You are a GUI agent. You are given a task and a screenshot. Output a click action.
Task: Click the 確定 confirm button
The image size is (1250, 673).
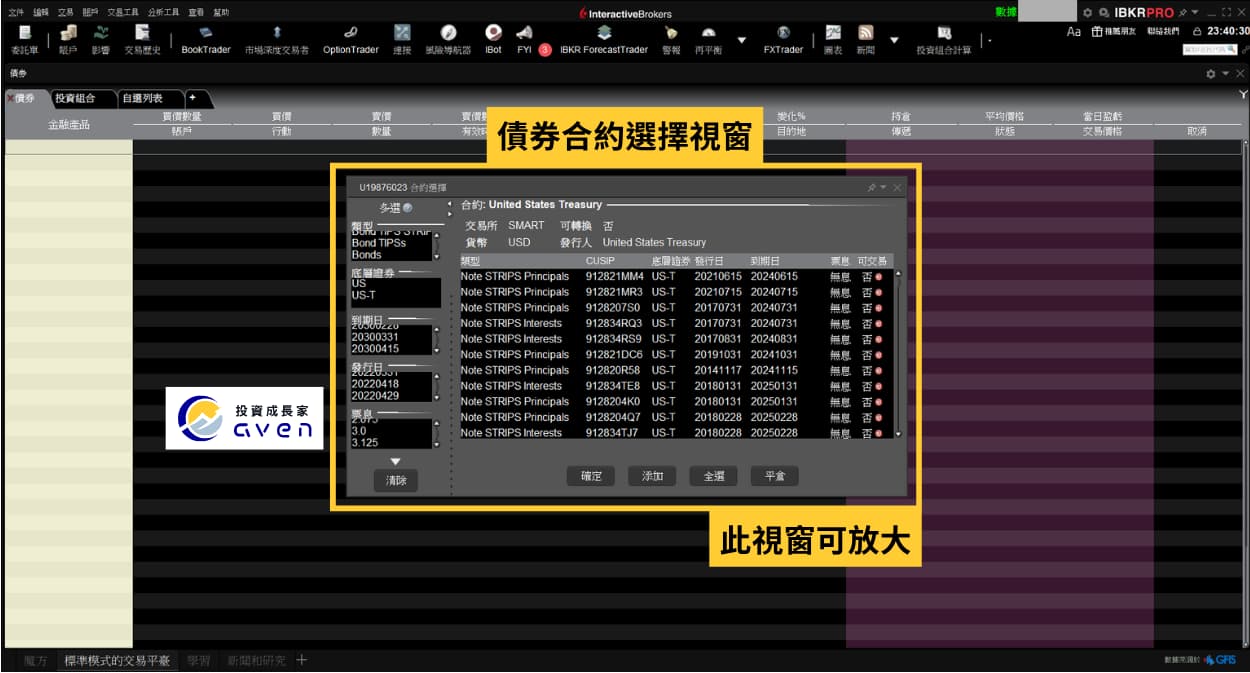591,476
